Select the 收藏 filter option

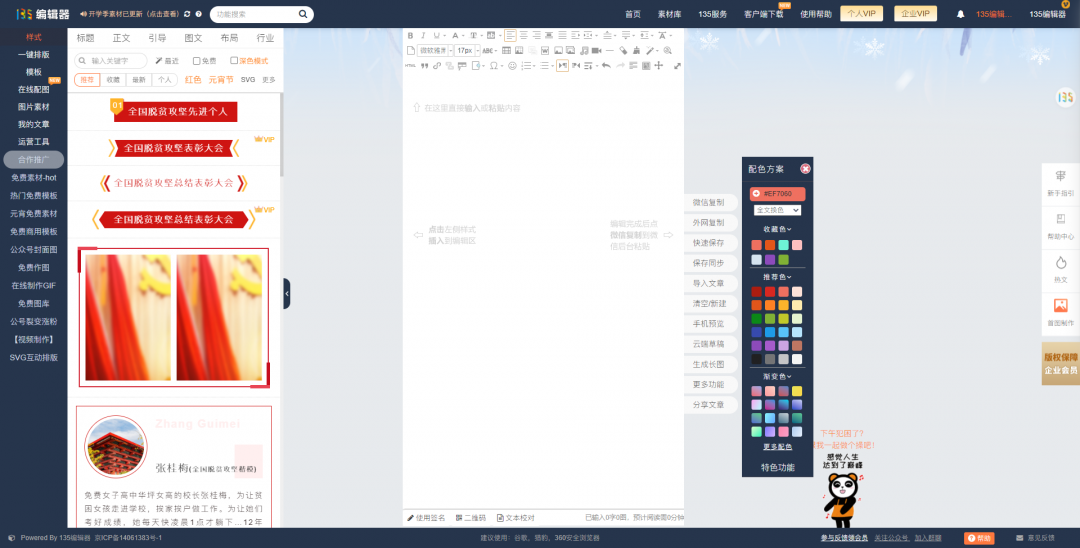[113, 80]
